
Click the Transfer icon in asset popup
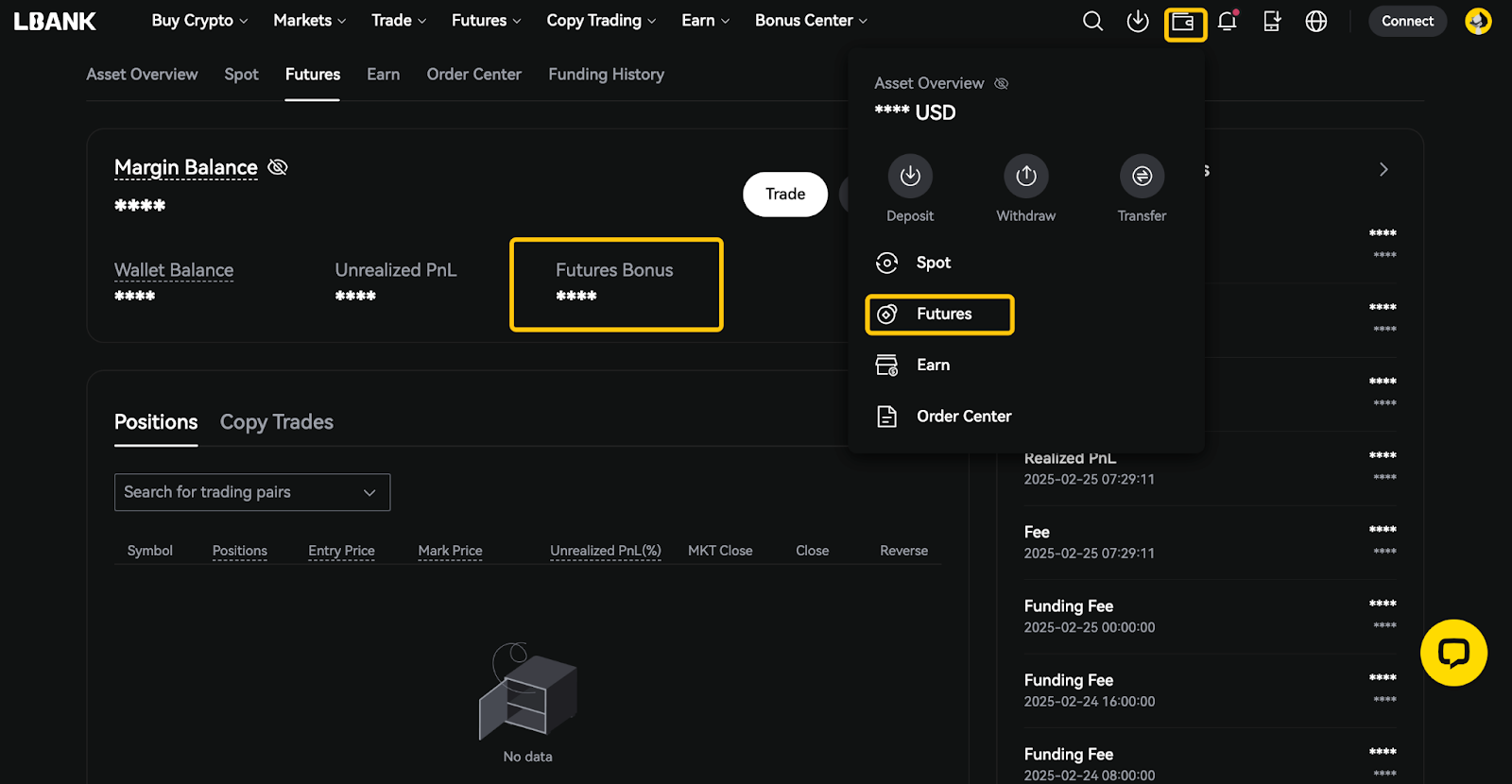tap(1142, 176)
